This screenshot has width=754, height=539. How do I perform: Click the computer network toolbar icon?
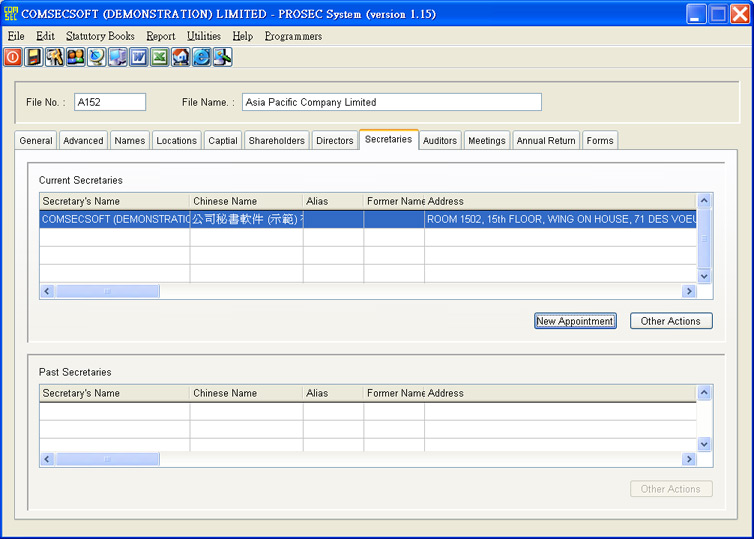pyautogui.click(x=118, y=58)
